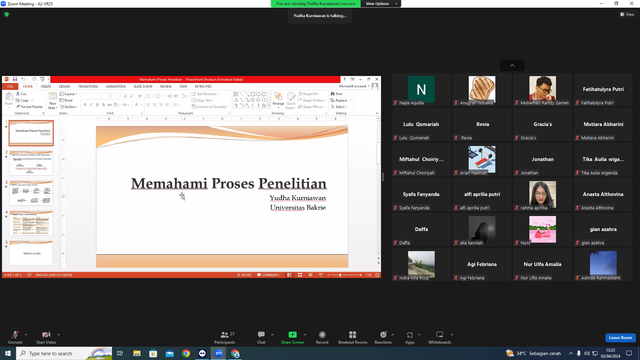Switch to the TRANSITIONS ribbon tab
The width and height of the screenshot is (640, 360).
[x=88, y=87]
